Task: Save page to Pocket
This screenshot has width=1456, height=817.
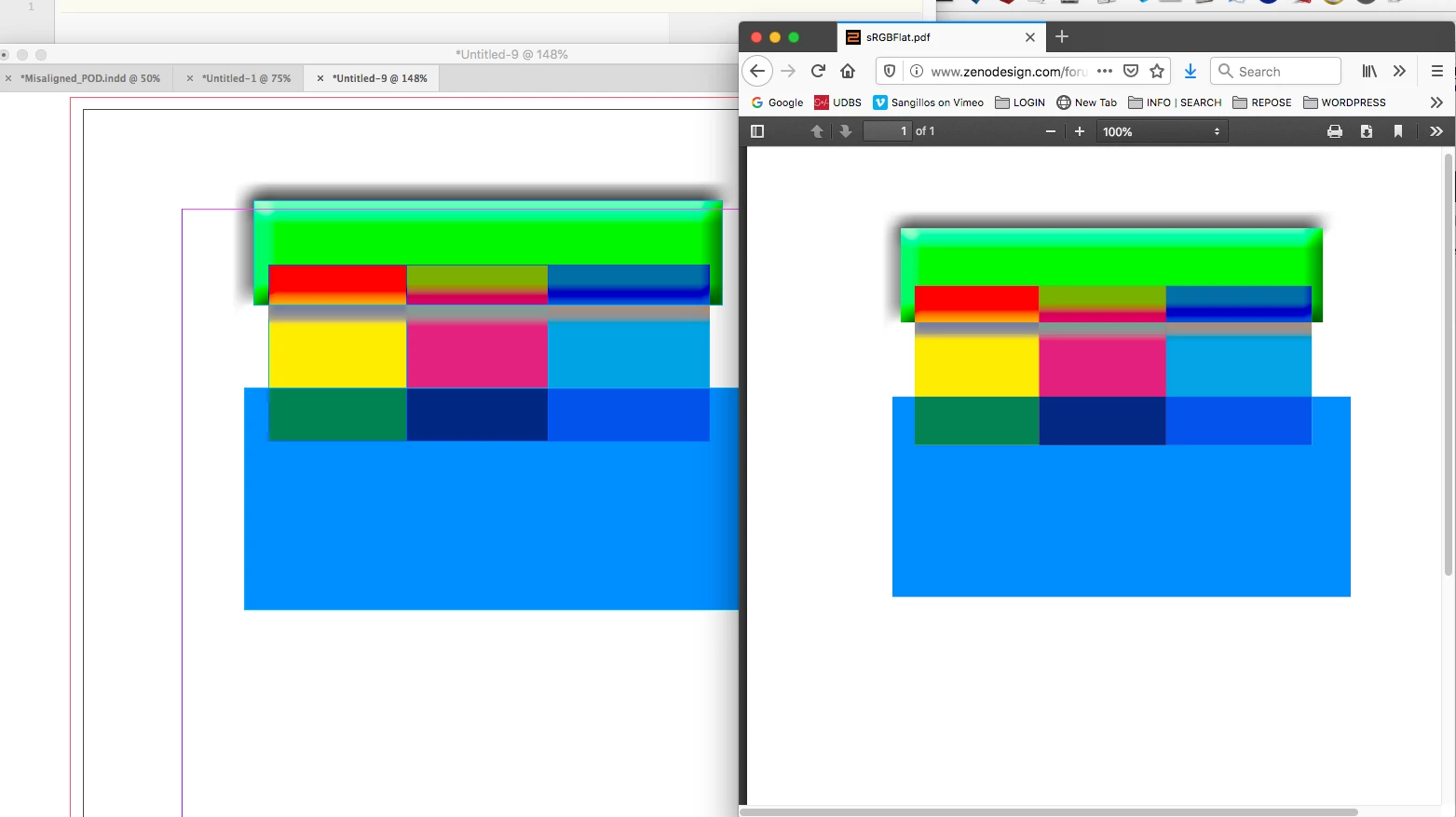Action: (1131, 71)
